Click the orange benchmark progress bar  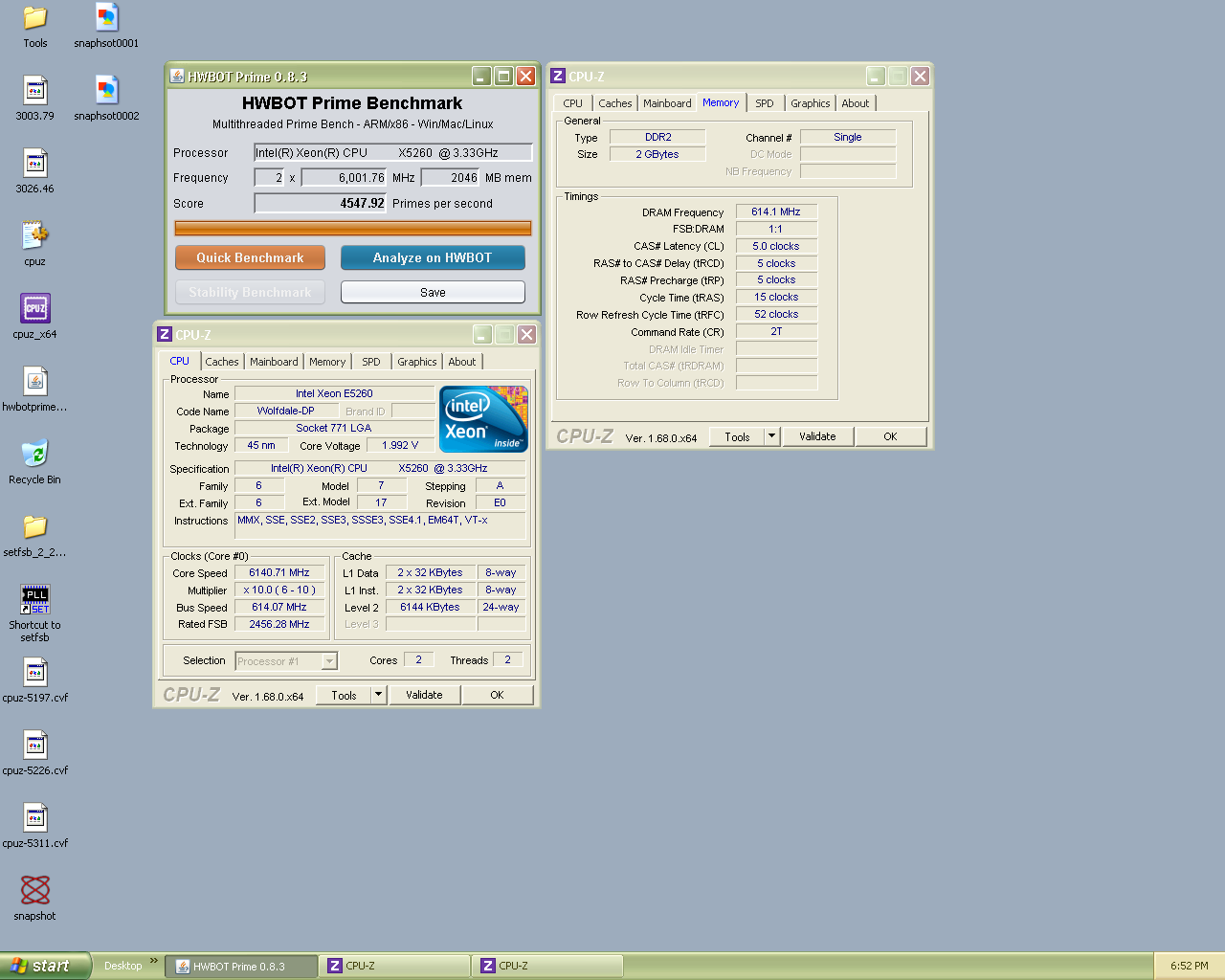pos(353,228)
